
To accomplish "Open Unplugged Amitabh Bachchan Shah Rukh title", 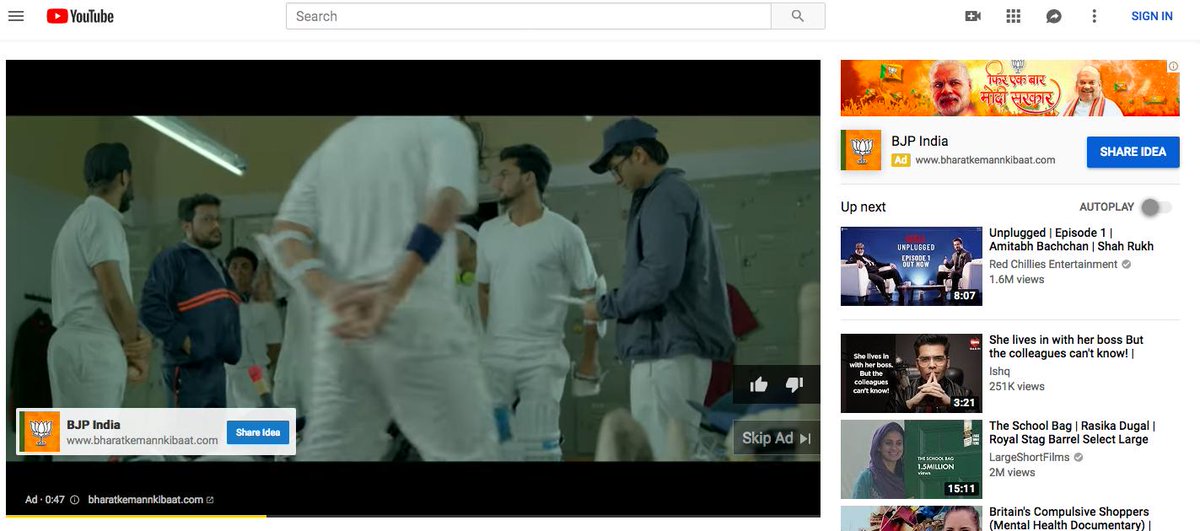I will [x=1071, y=239].
